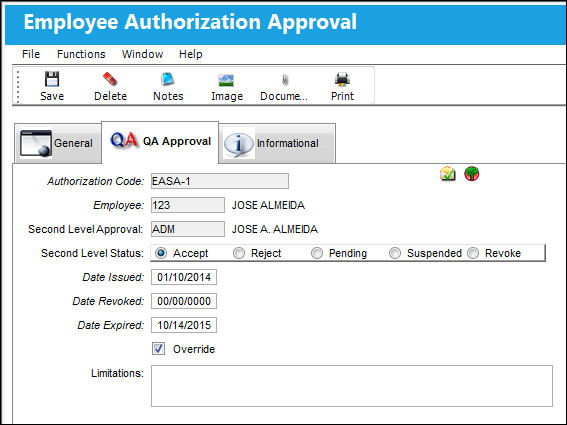Click inside the Limitations text box
This screenshot has height=425, width=567.
[x=352, y=386]
